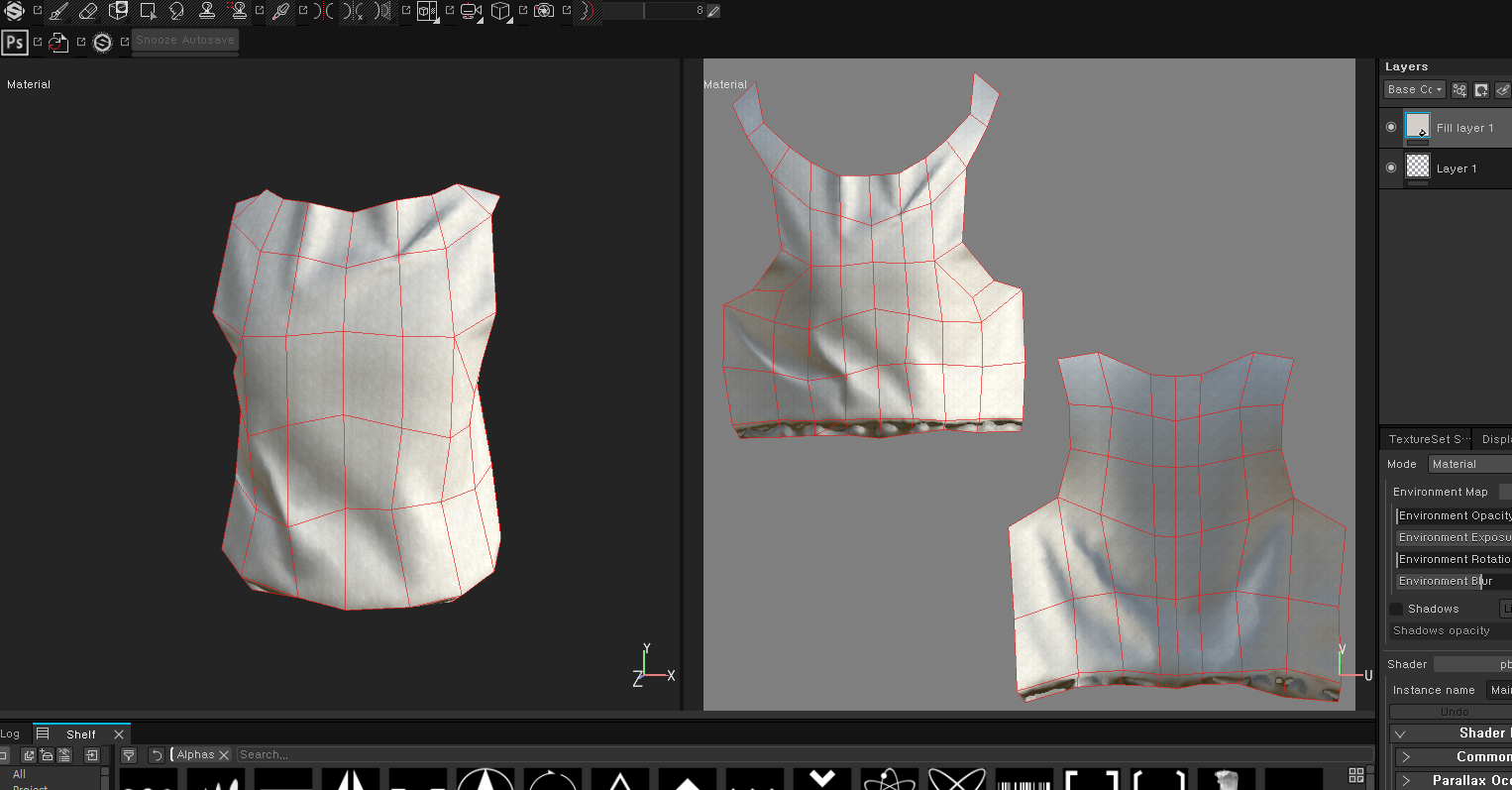Toggle visibility of Layer 1
This screenshot has height=790, width=1512.
[x=1391, y=168]
